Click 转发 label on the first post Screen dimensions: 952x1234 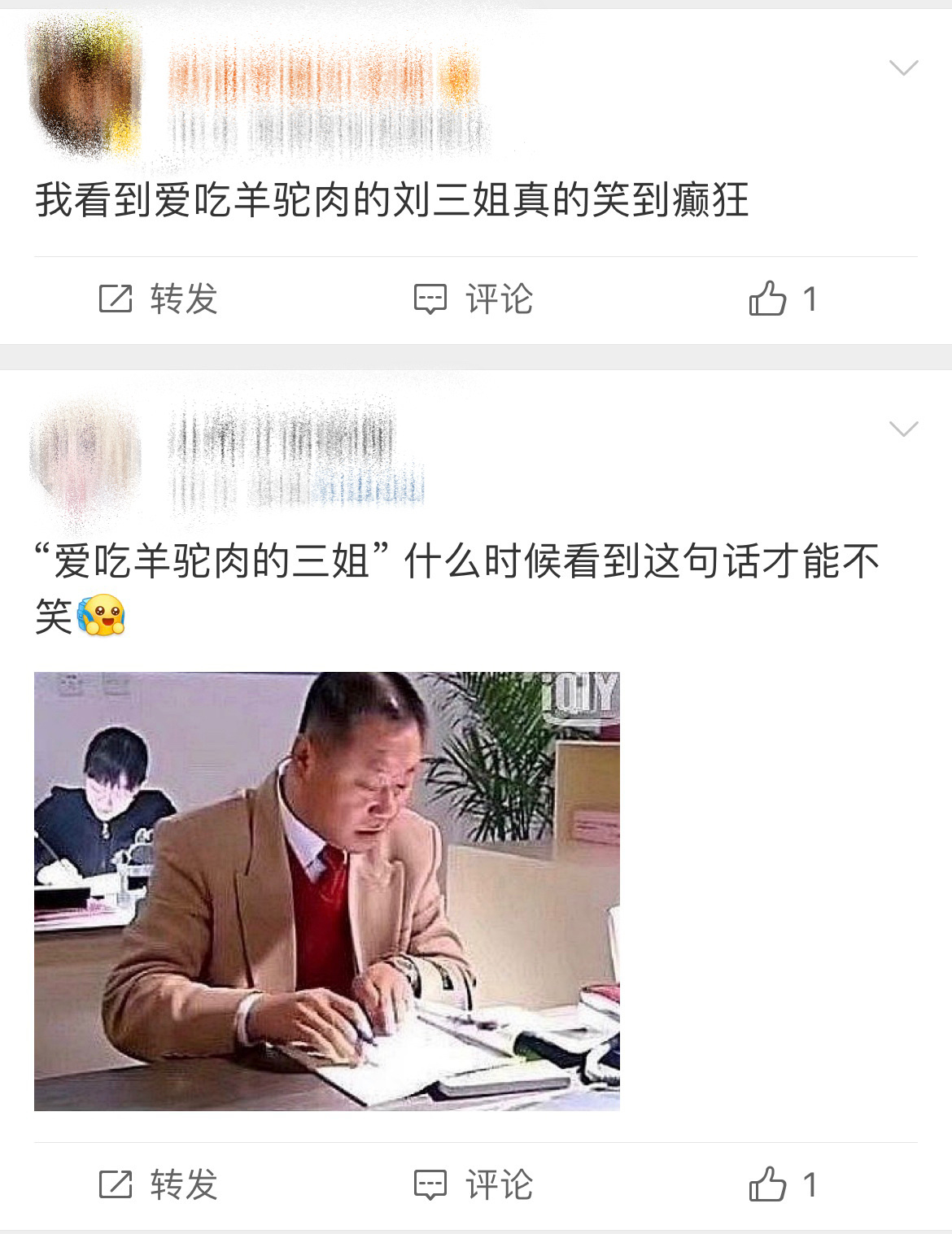click(184, 299)
